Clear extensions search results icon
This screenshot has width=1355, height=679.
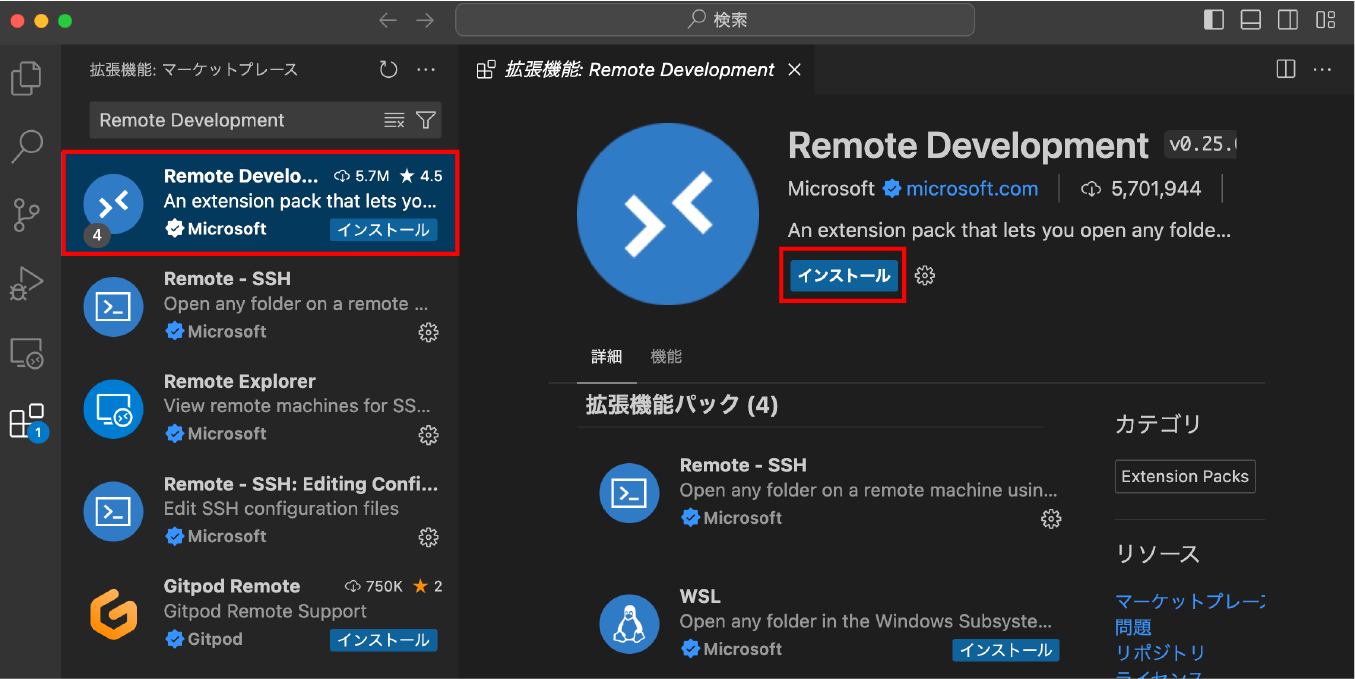[394, 120]
